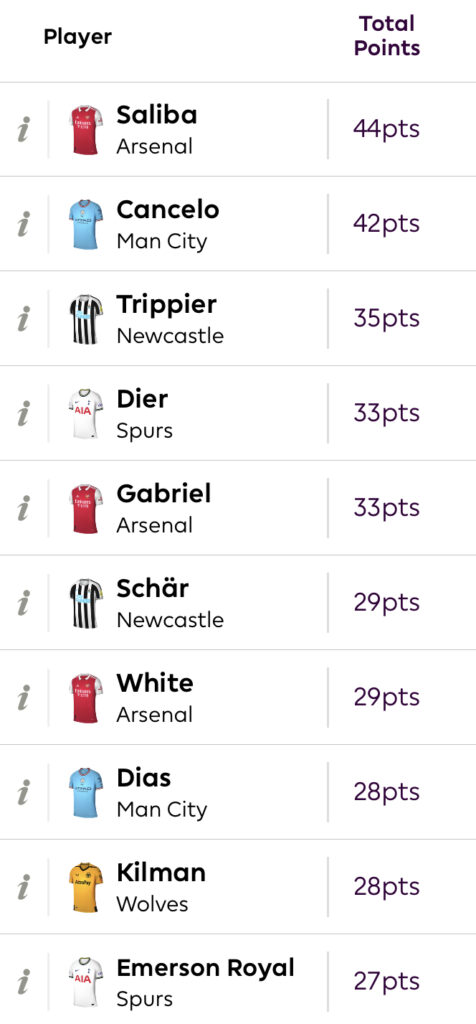
Task: Open info icon for Kilman
Action: 24,887
